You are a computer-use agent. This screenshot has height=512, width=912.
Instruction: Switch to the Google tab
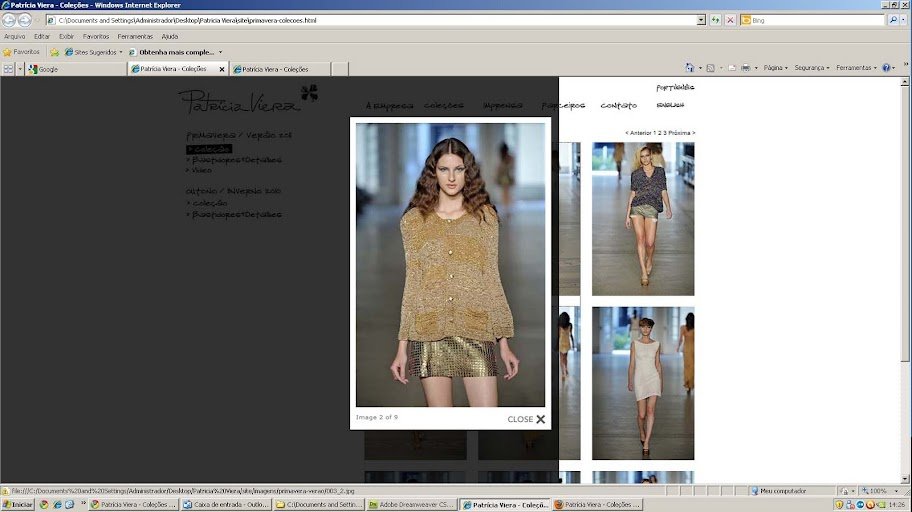click(x=76, y=69)
